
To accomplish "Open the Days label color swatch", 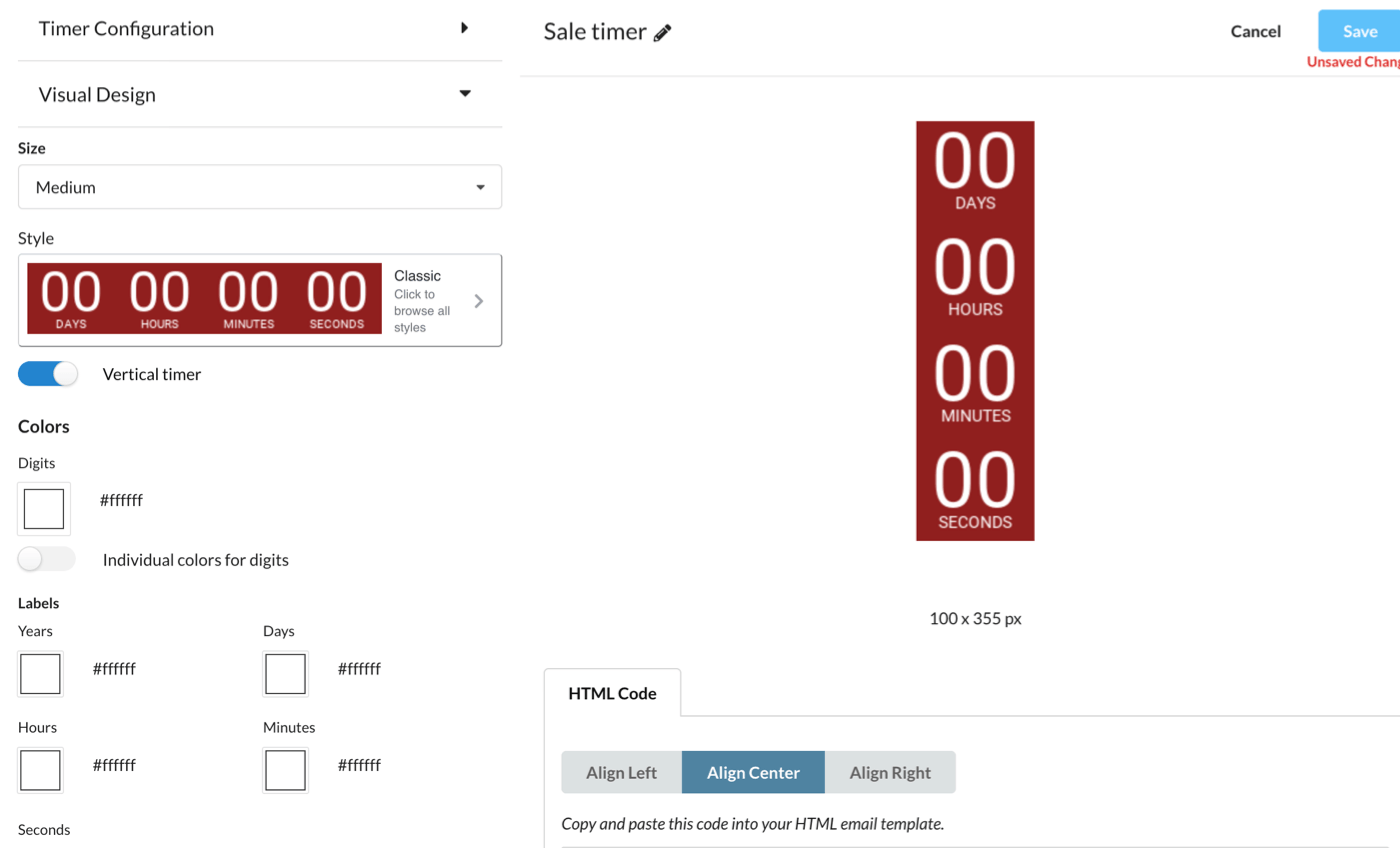I will click(286, 673).
